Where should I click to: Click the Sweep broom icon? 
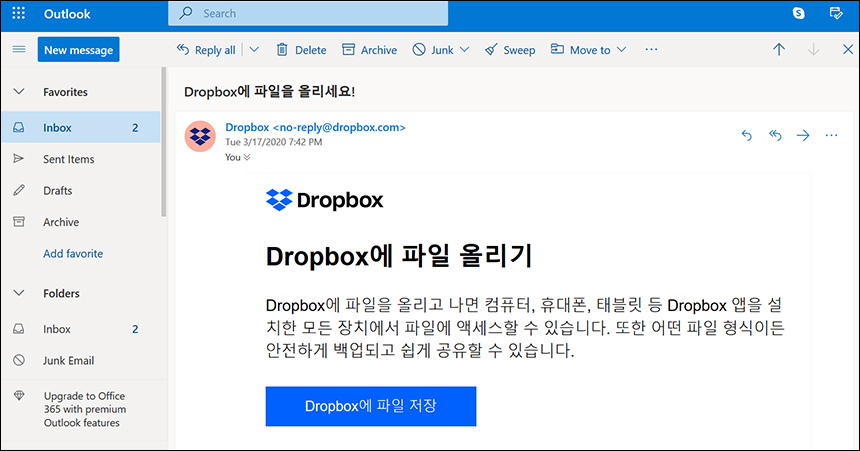click(x=491, y=50)
